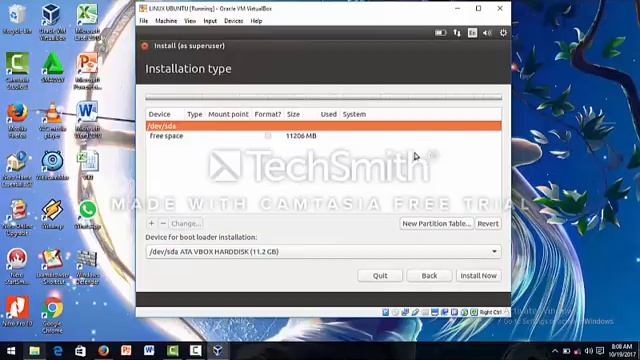Screen dimensions: 640x360
Task: Click the Mount point column header
Action: click(228, 114)
